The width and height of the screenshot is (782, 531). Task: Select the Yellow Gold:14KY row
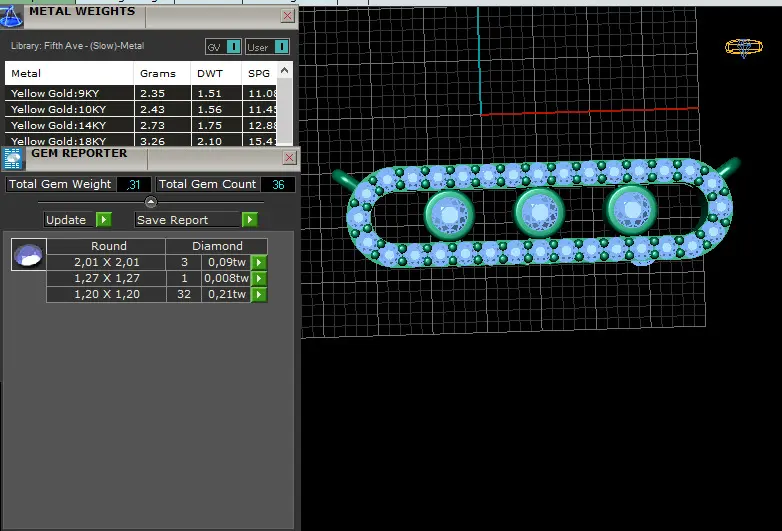(141, 125)
